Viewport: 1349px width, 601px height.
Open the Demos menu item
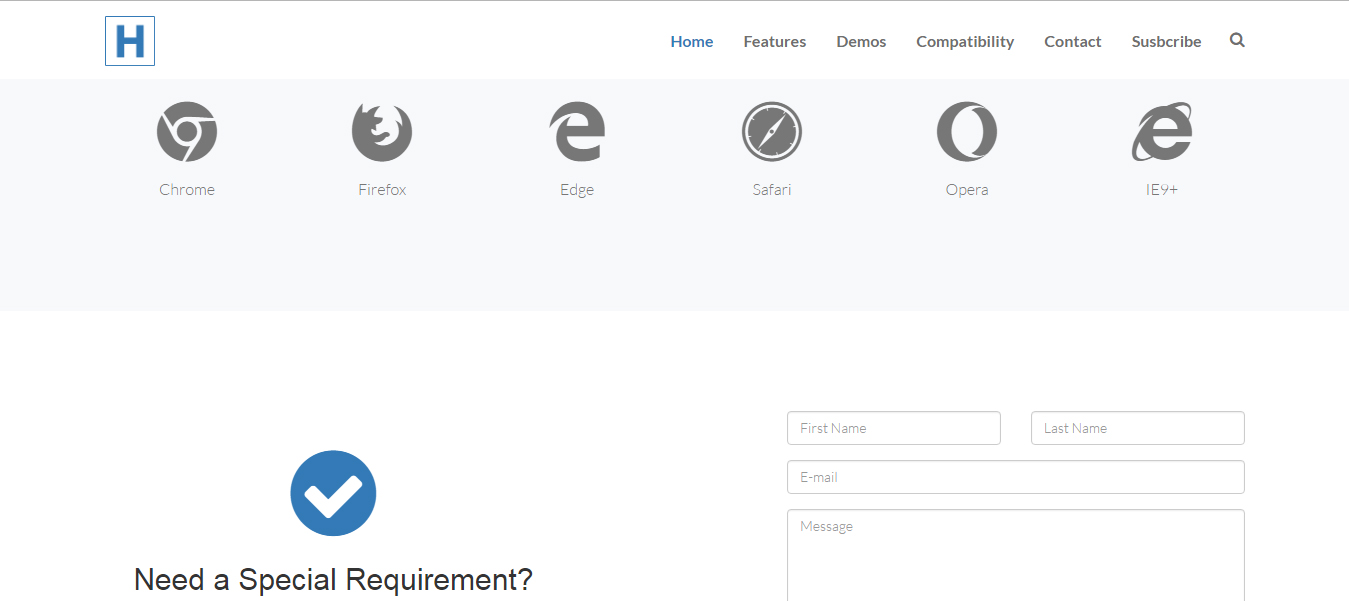click(861, 41)
